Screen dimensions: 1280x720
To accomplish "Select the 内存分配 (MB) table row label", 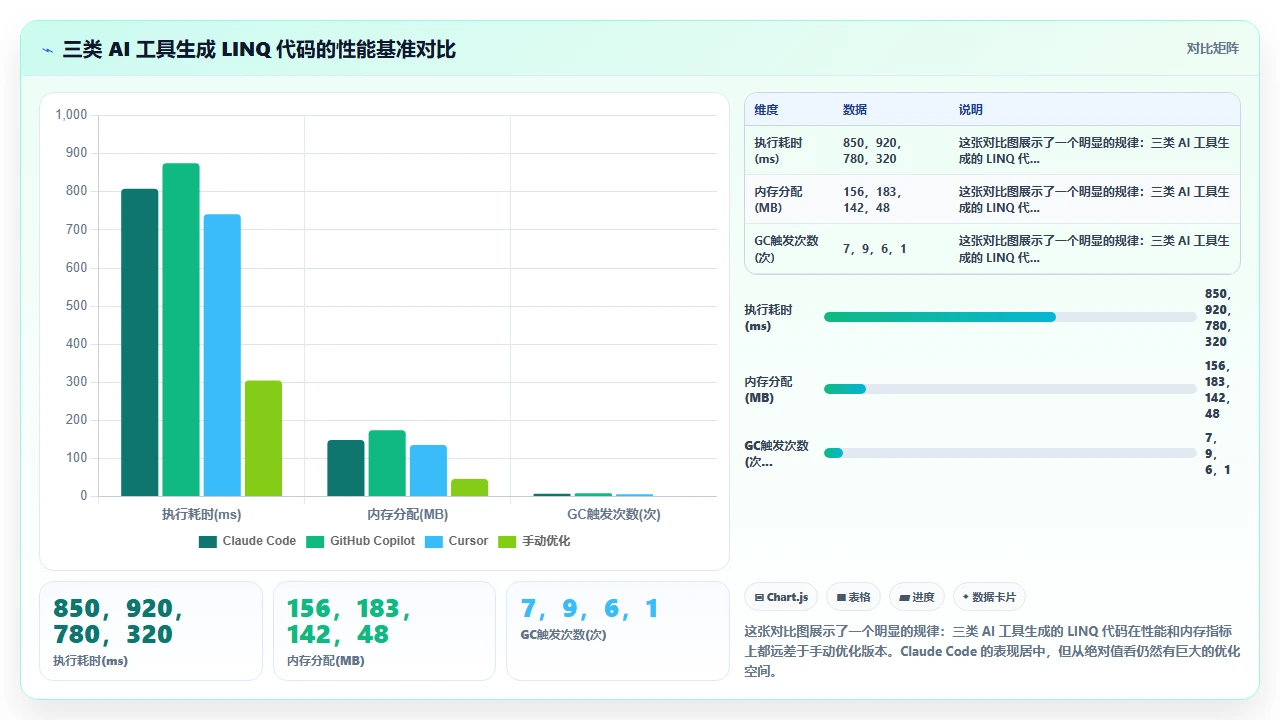I will pyautogui.click(x=778, y=200).
